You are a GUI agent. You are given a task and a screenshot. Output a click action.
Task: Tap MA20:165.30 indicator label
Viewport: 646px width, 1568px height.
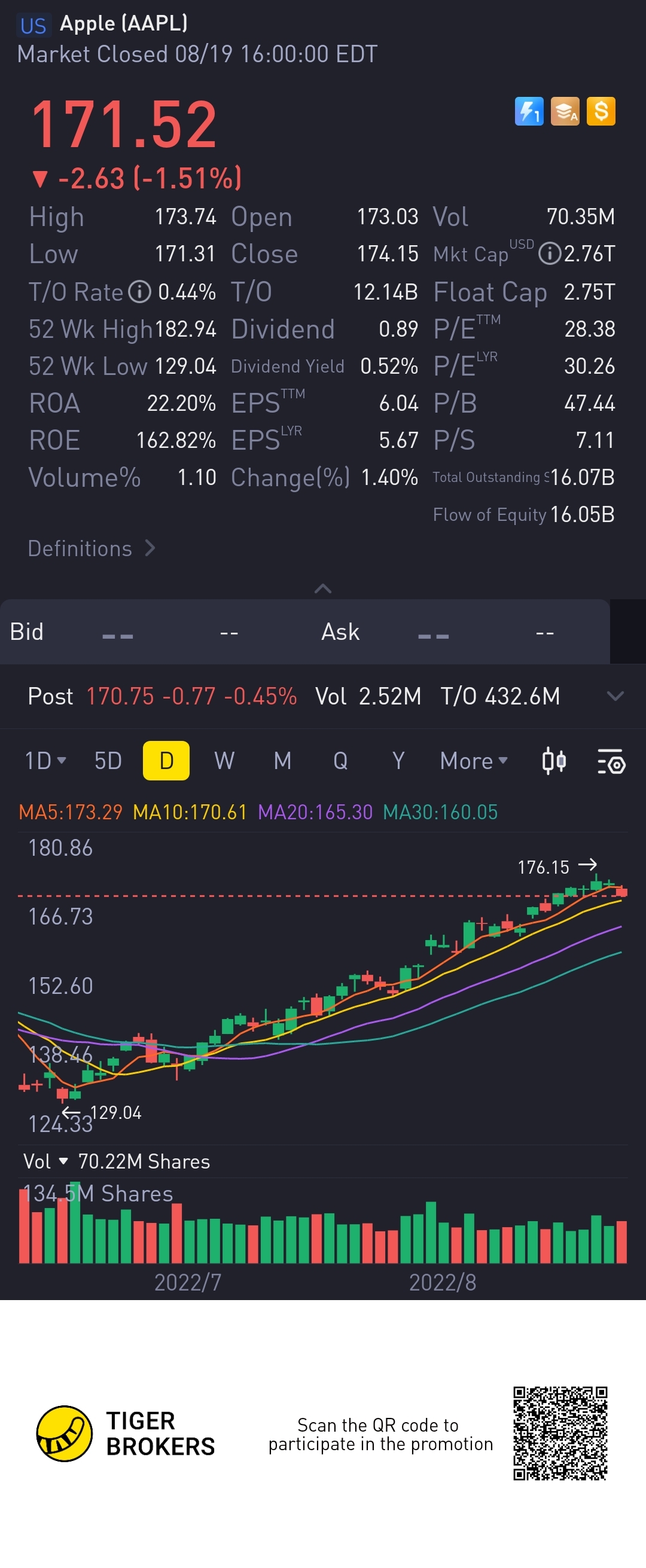tap(315, 812)
